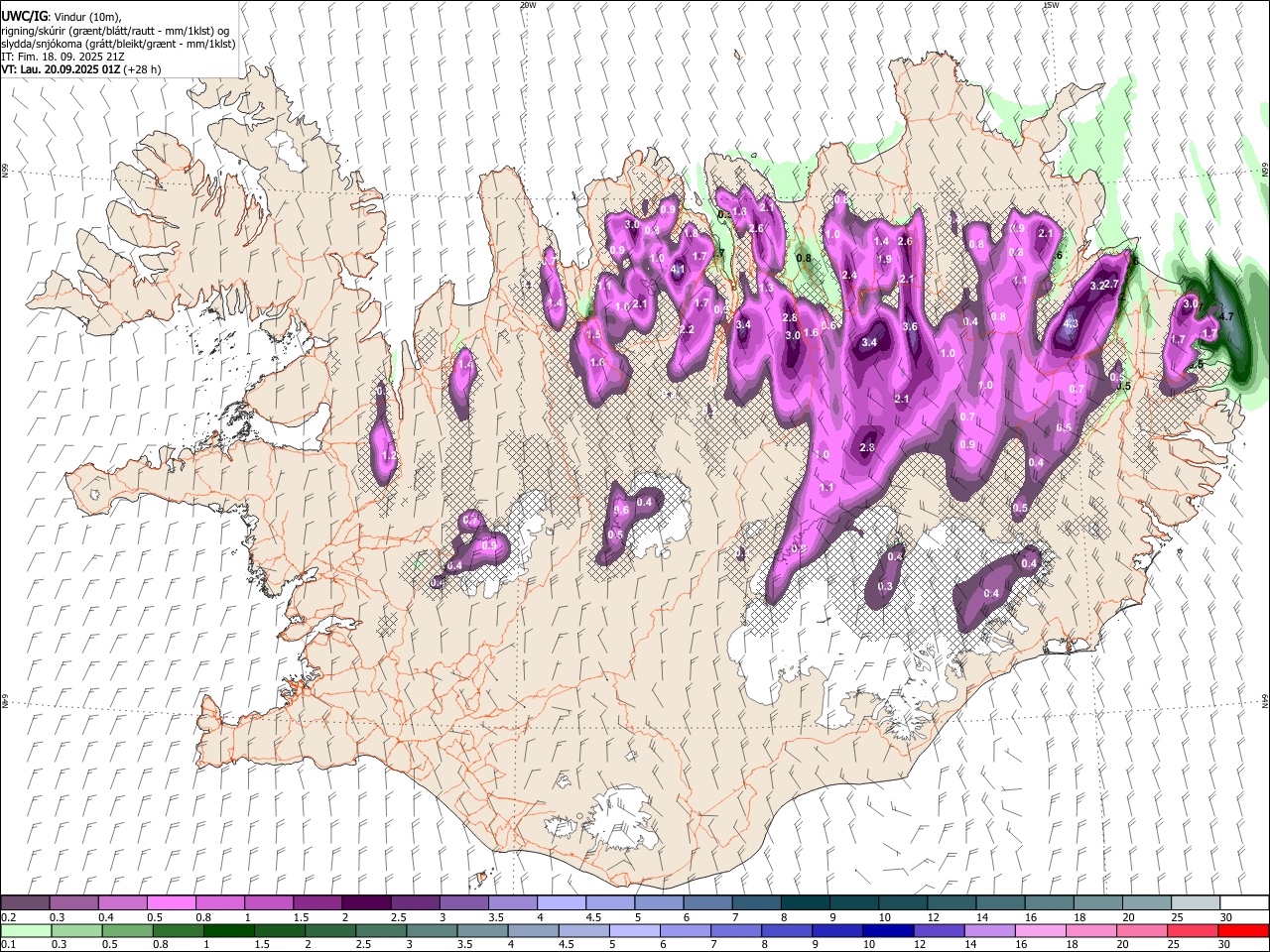The height and width of the screenshot is (952, 1270).
Task: Click the 2.4 precipitation value on the map
Action: tap(849, 275)
